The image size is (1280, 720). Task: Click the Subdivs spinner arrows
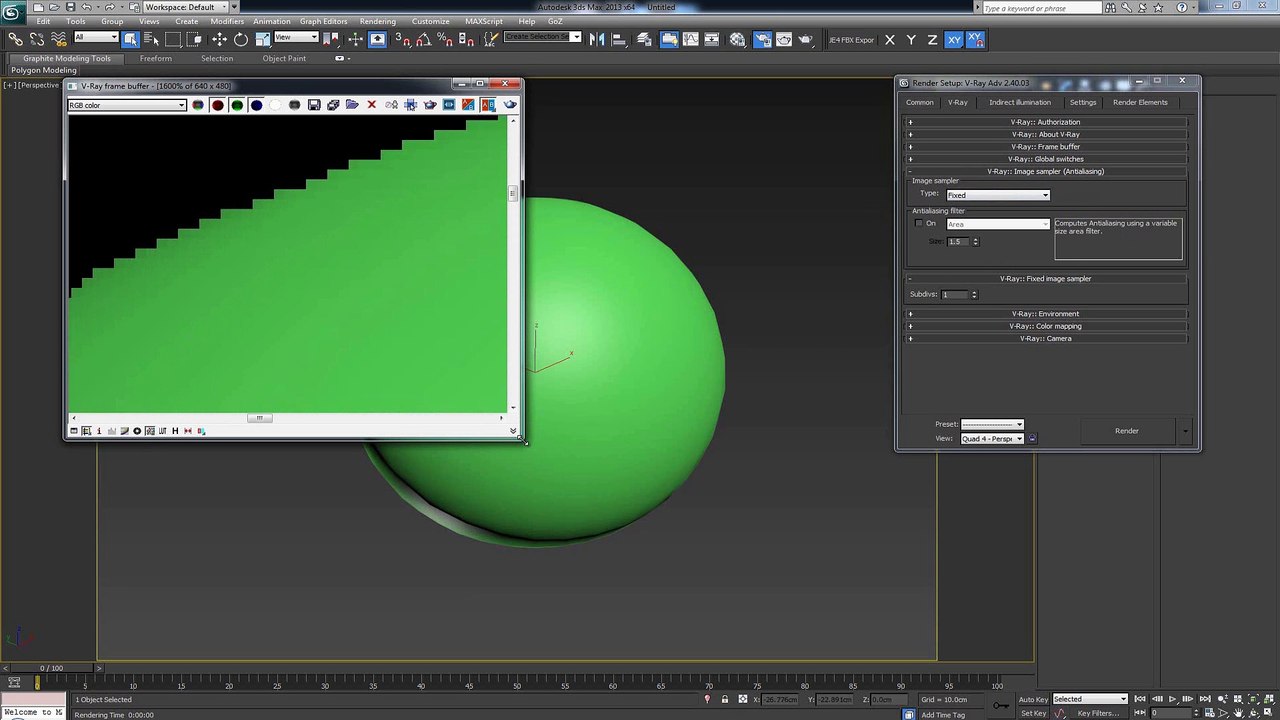click(x=974, y=294)
